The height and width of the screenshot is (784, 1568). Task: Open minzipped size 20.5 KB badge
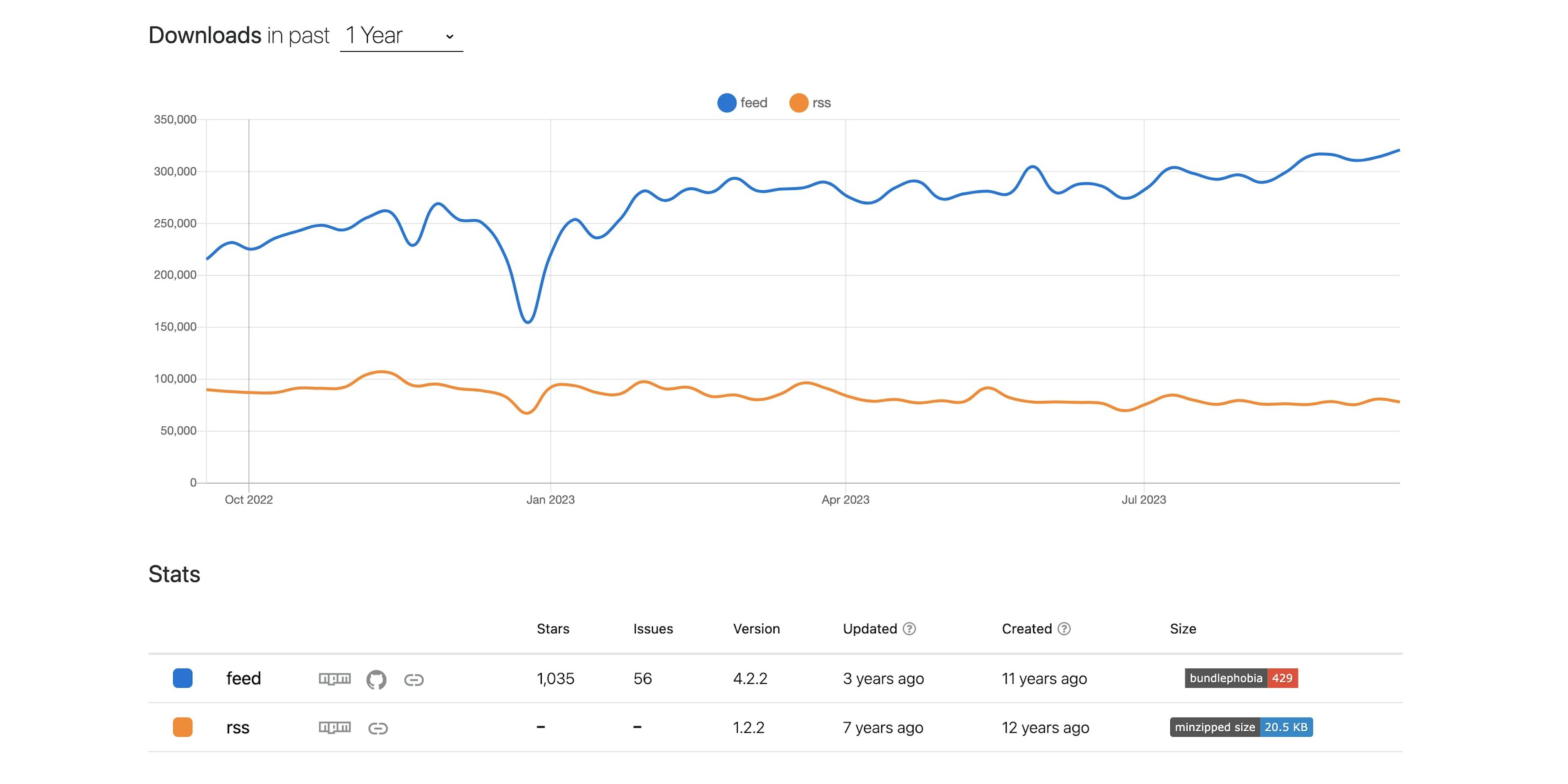pos(1241,727)
